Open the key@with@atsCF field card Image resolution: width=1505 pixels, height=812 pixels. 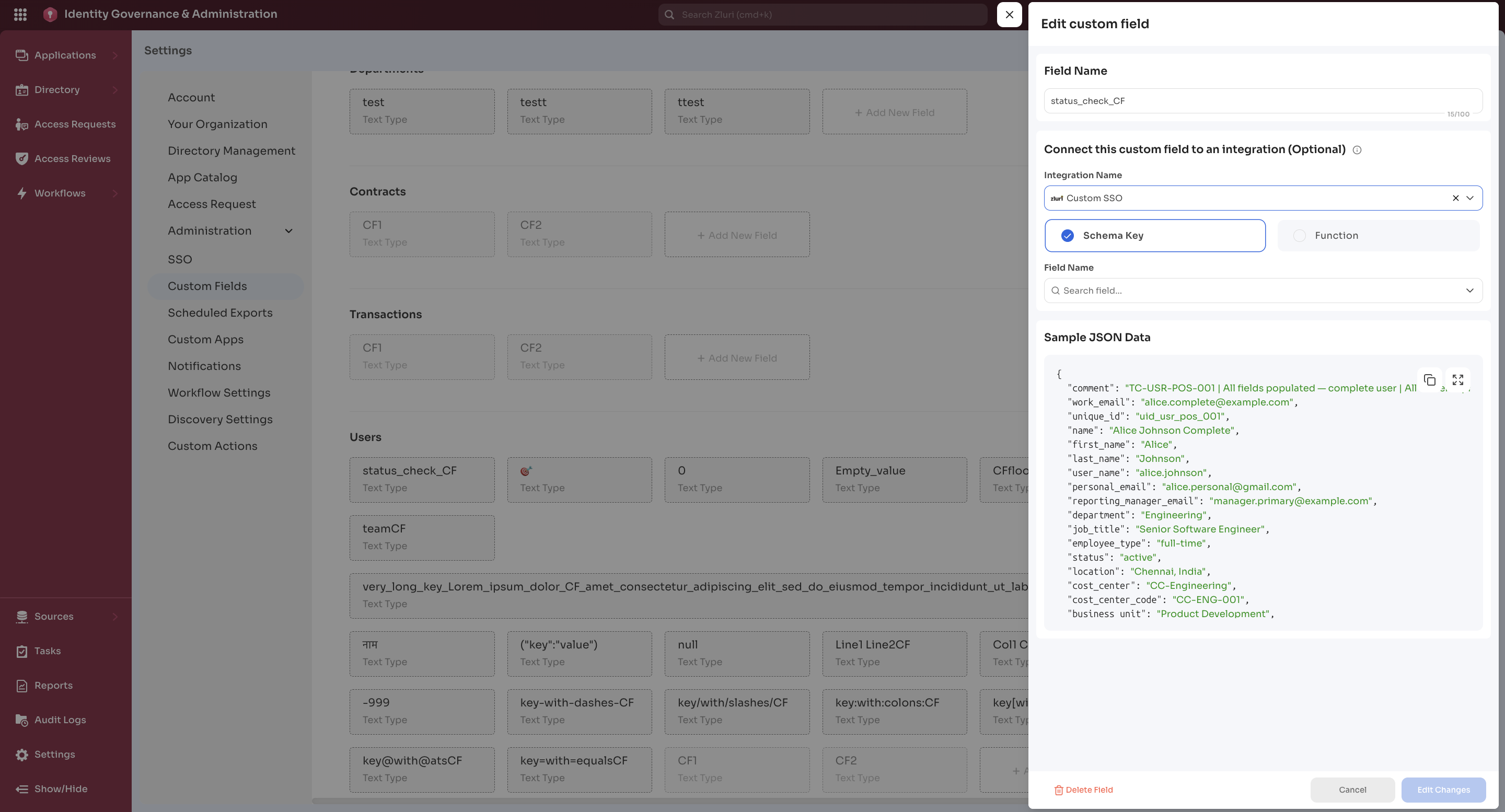(422, 769)
